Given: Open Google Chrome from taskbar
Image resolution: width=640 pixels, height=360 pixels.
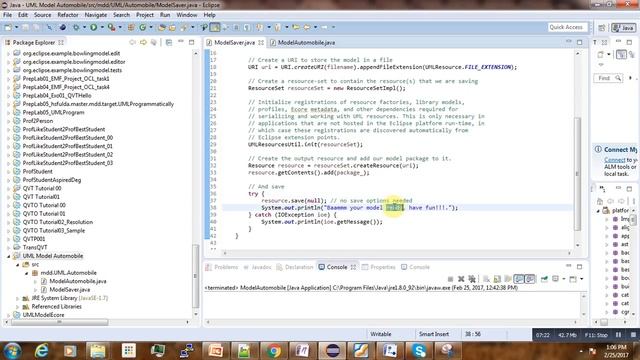Looking at the screenshot, I should (273, 351).
